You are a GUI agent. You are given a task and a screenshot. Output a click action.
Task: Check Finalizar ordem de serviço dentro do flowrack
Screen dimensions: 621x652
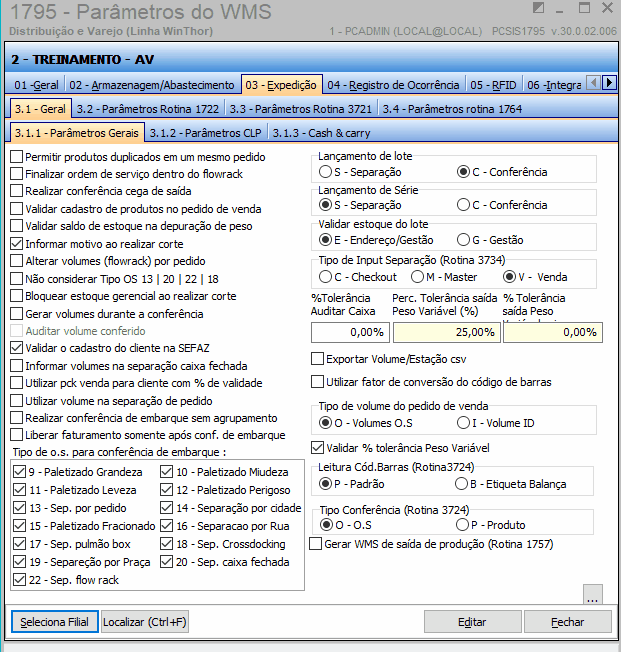[17, 174]
